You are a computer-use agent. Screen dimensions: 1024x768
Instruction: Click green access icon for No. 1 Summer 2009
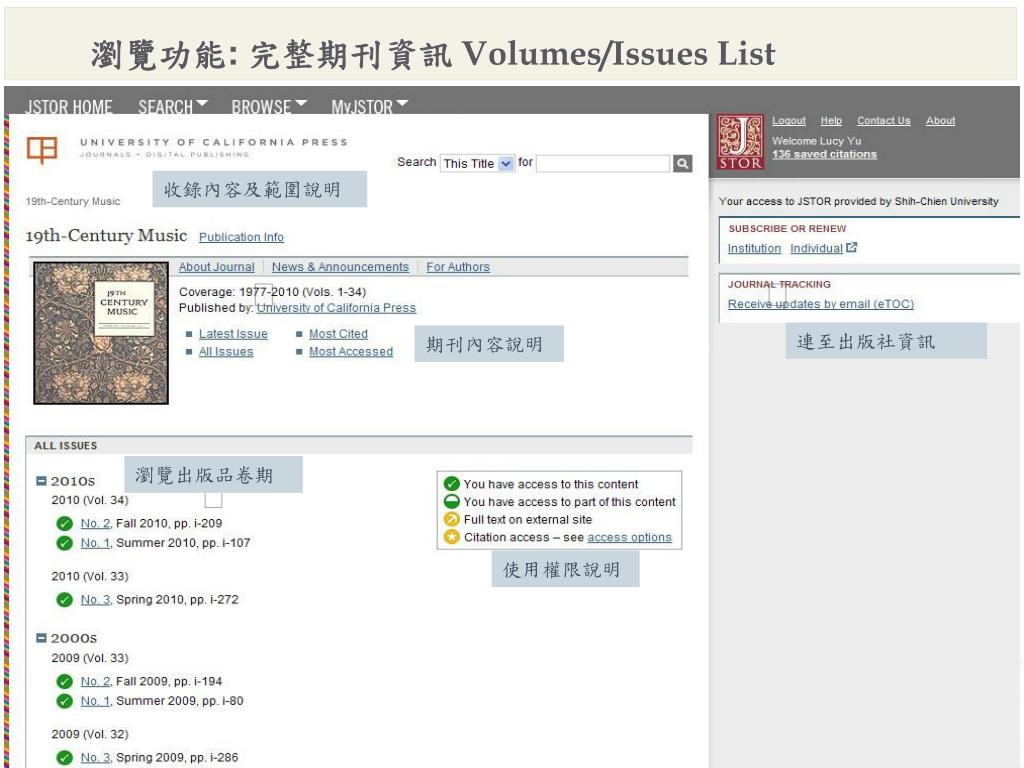64,701
